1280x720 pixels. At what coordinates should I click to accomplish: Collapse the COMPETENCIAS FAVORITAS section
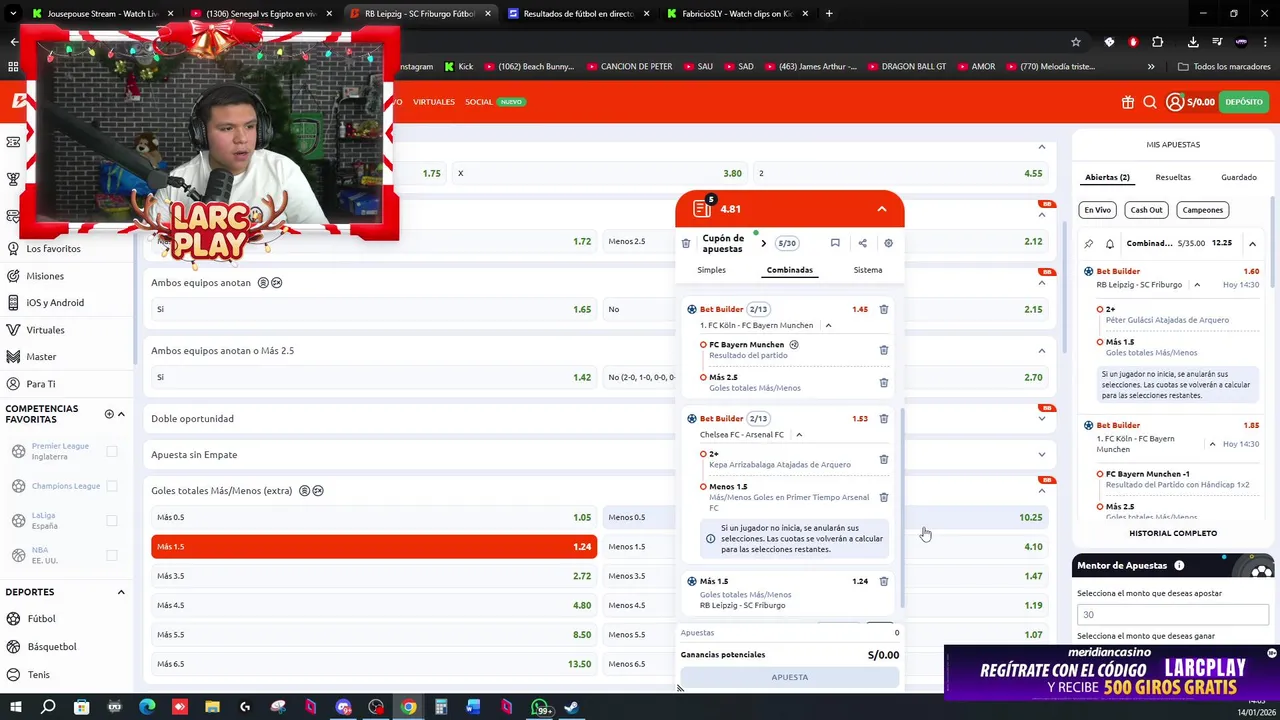pos(121,414)
